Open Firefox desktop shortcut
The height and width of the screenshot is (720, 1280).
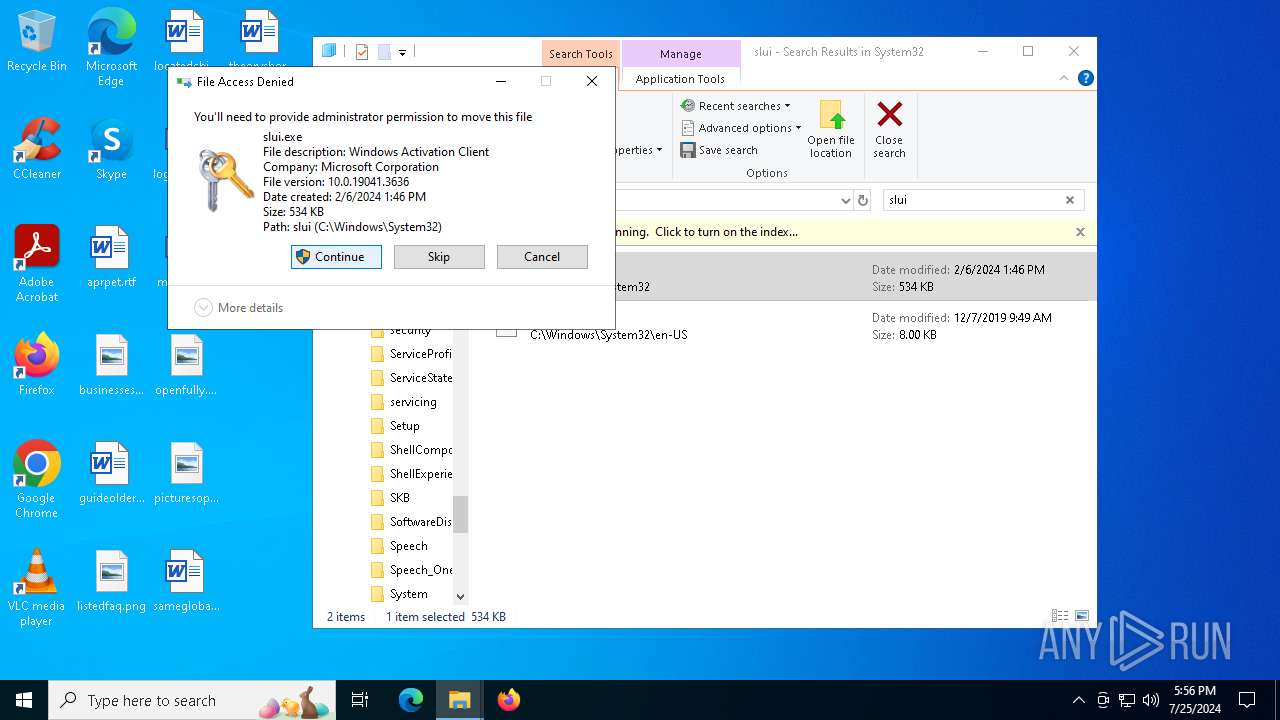(x=37, y=365)
